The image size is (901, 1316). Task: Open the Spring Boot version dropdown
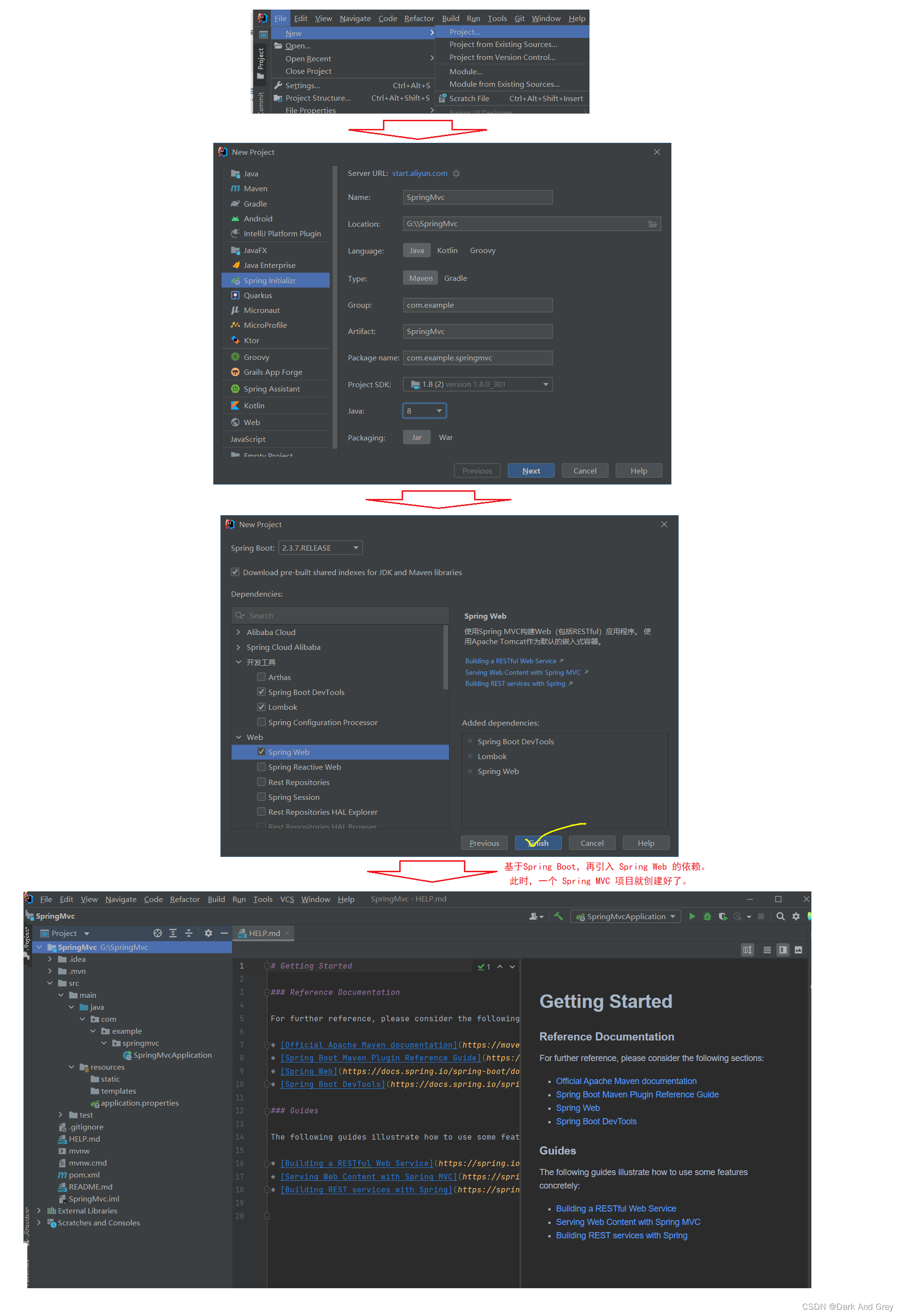click(x=321, y=548)
